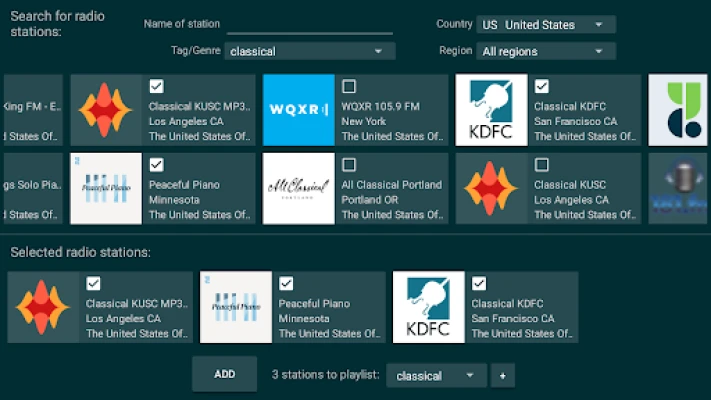
Task: Click KUSC logo under Selected radio stations
Action: (42, 307)
